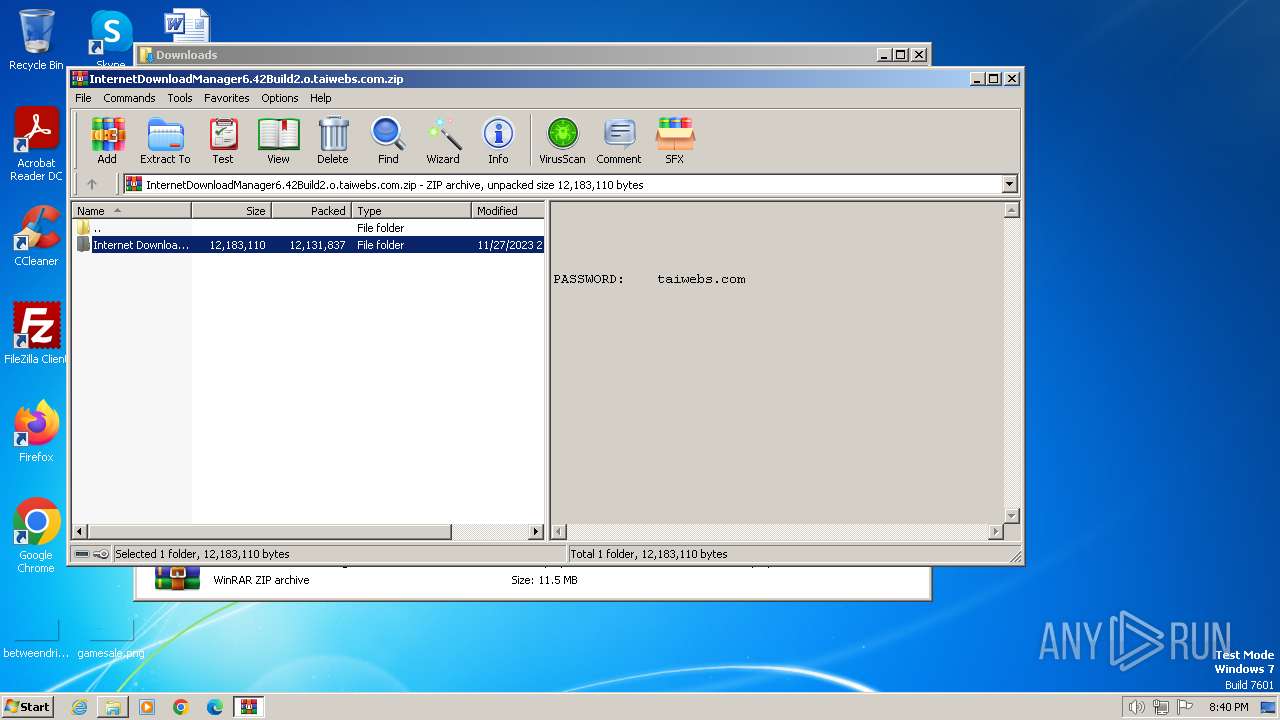Click 'WinRAR ZIP archive' in Downloads window
1280x720 pixels.
[x=261, y=580]
